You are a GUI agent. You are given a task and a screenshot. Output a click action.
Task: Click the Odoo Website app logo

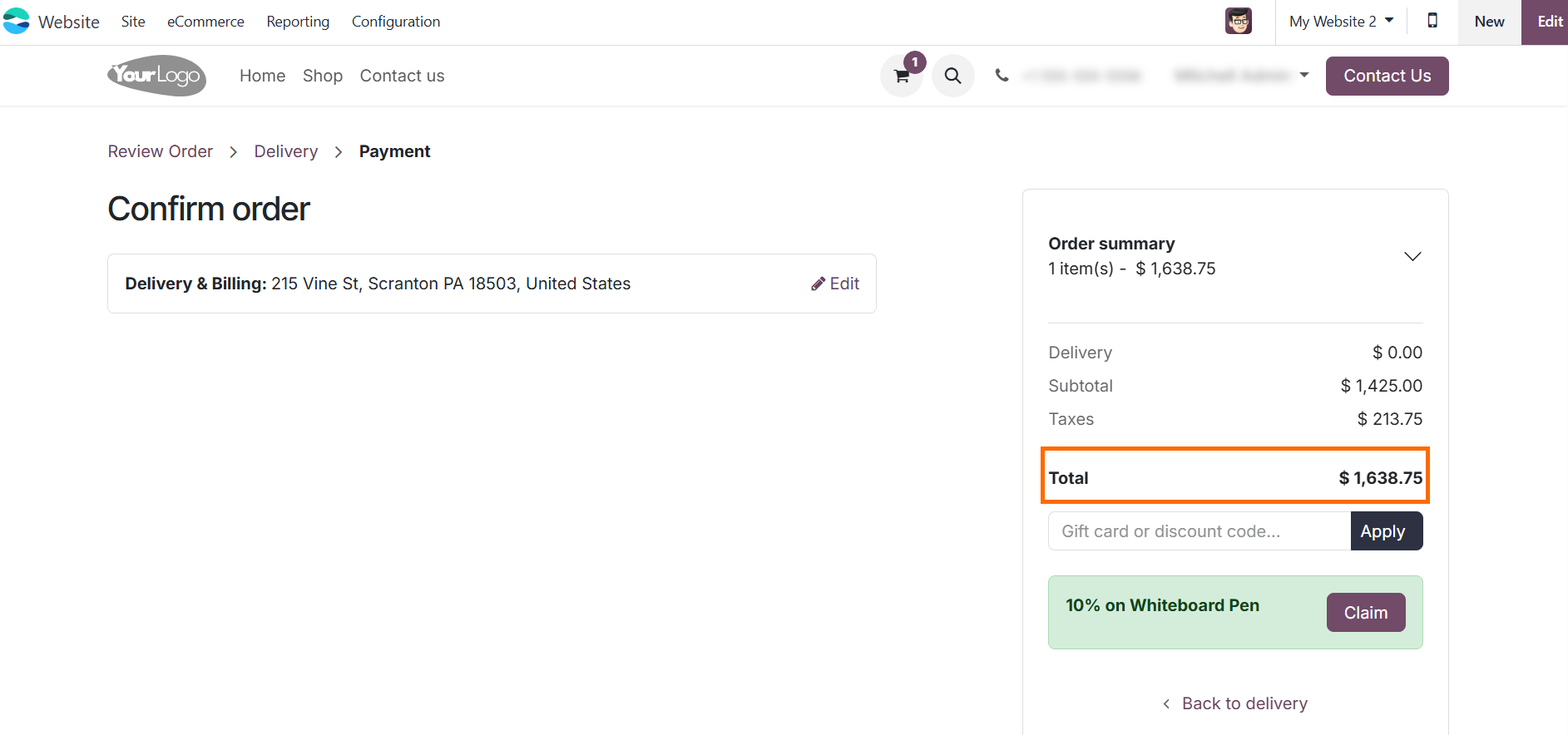coord(16,21)
